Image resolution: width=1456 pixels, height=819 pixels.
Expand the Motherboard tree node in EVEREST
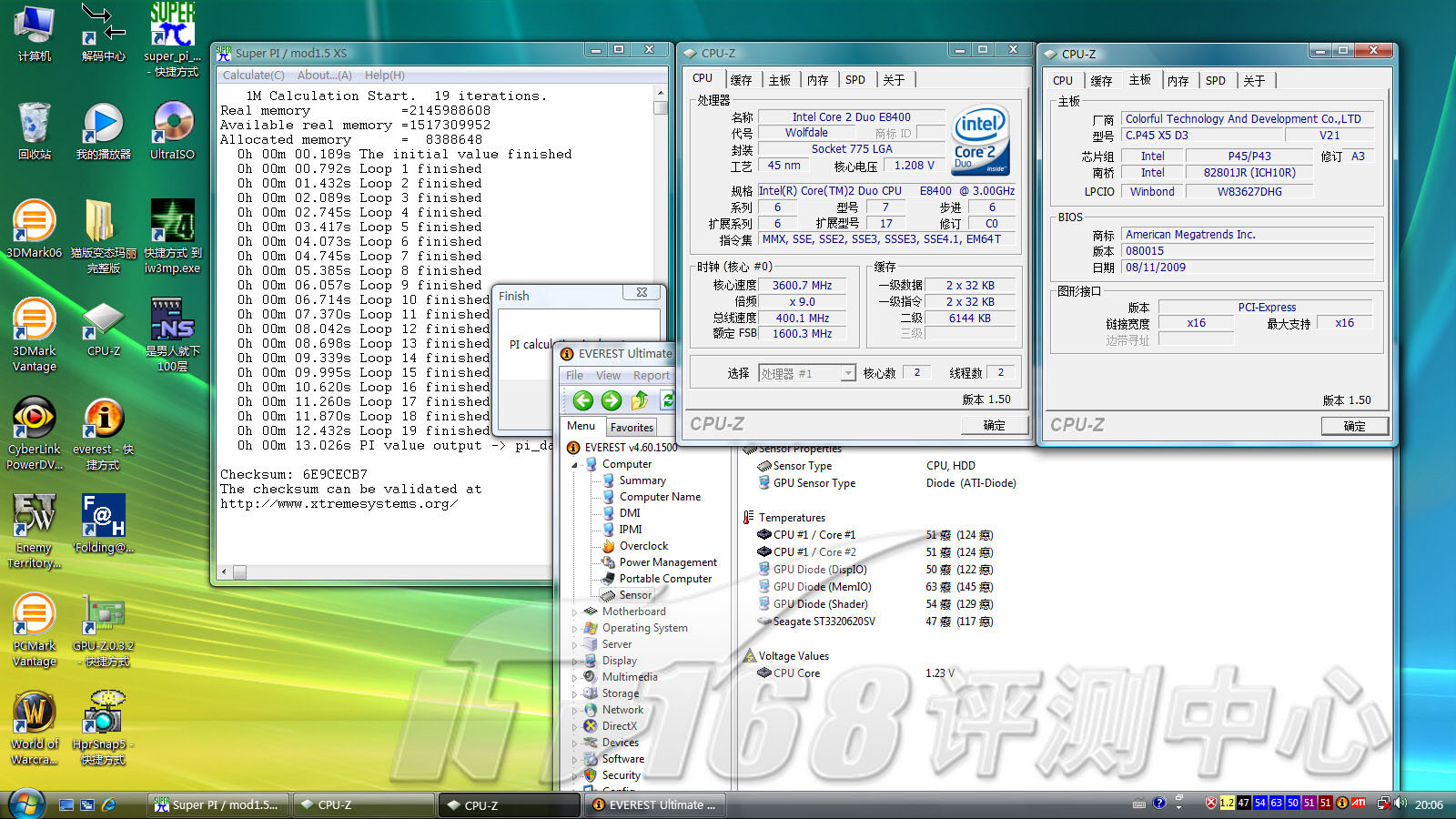574,612
